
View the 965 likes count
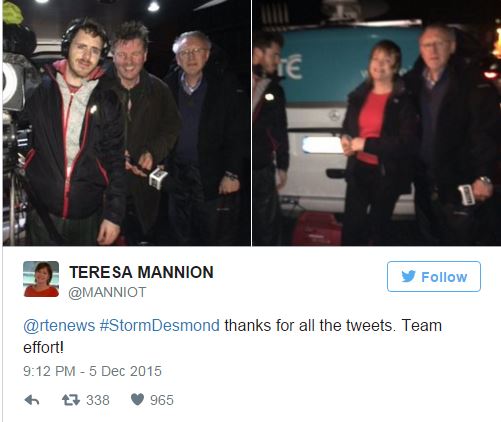pos(162,400)
